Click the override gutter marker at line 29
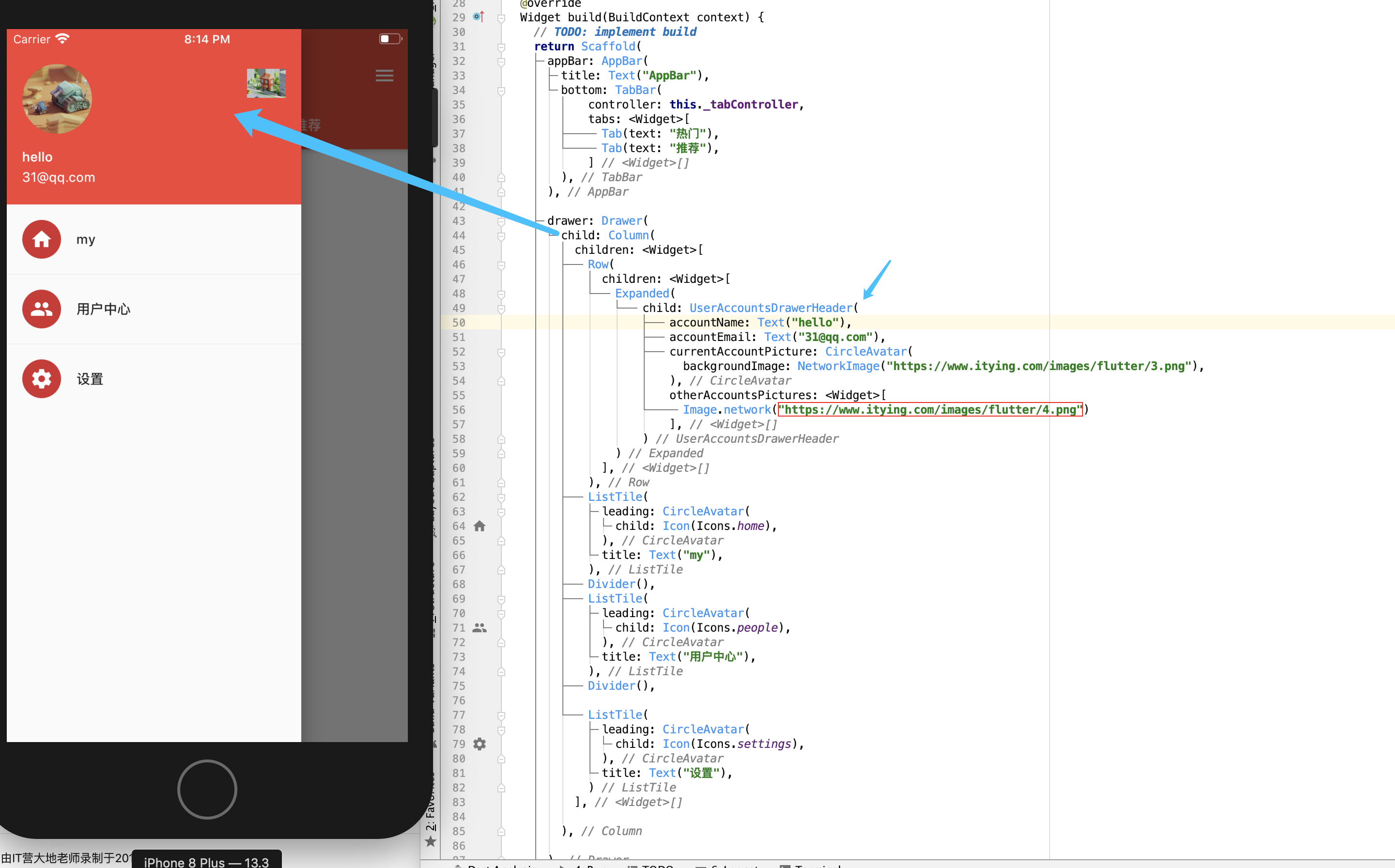 pos(478,16)
